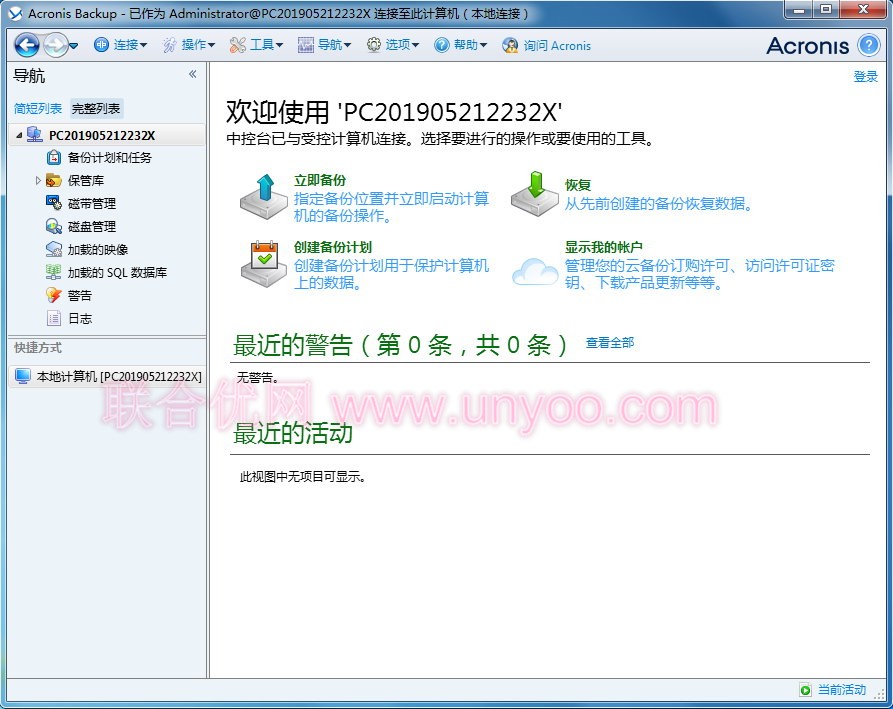Open the 工具 menu
The width and height of the screenshot is (893, 709).
(256, 45)
